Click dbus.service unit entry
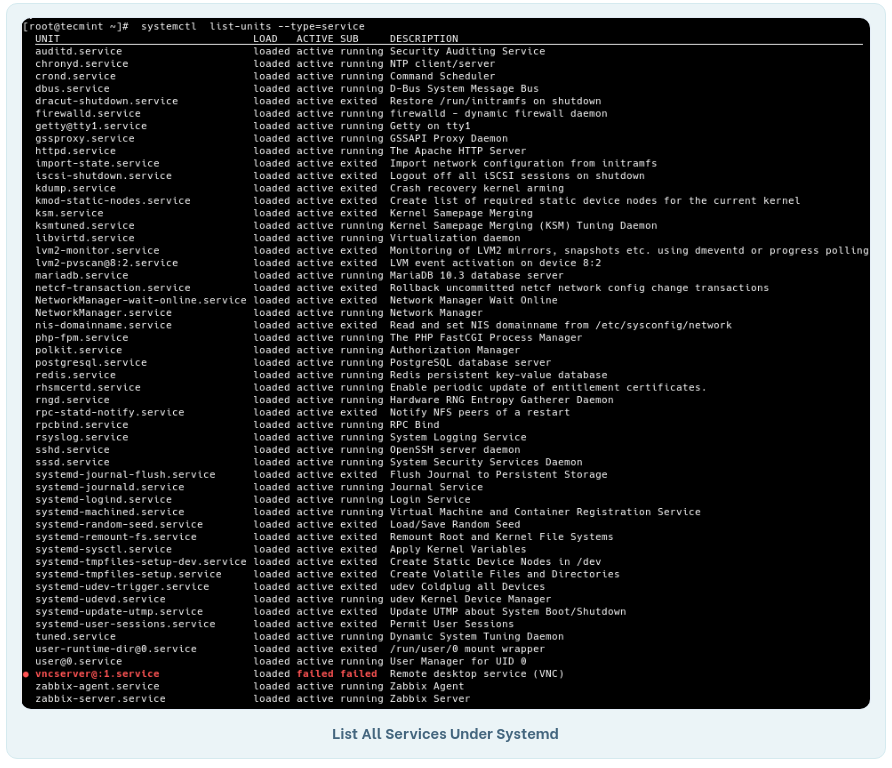This screenshot has height=768, width=892. click(72, 89)
